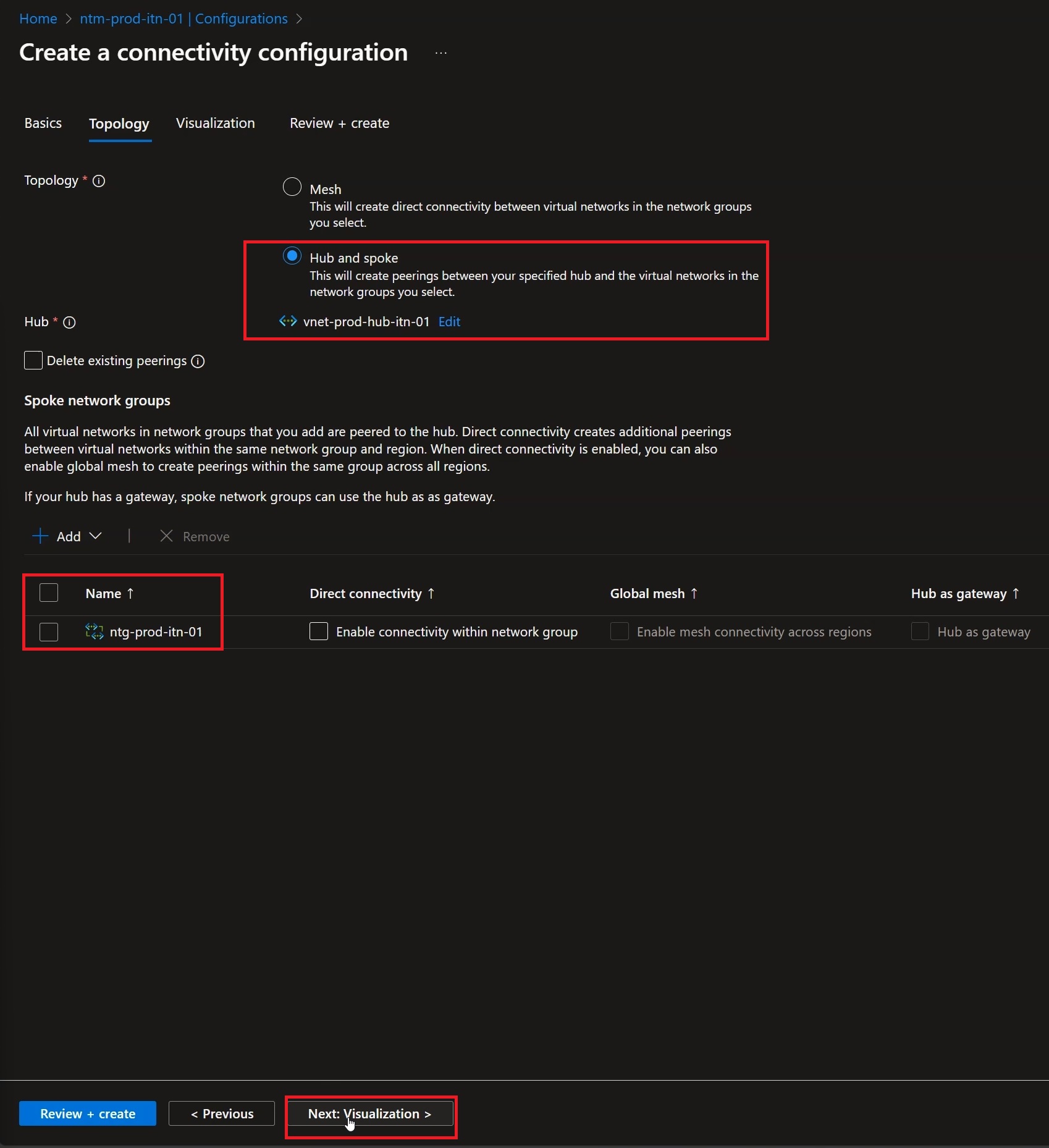1049x1148 pixels.
Task: Click the X icon on Remove
Action: pos(166,536)
